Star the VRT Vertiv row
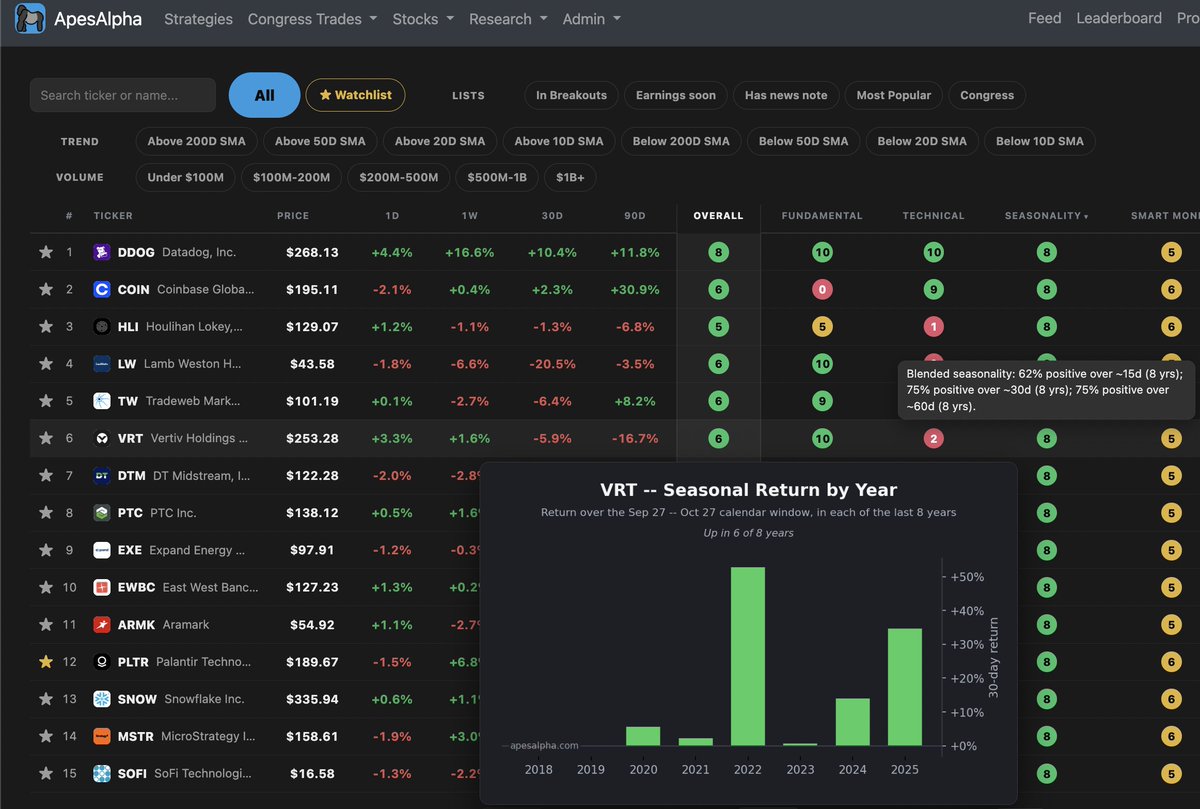The width and height of the screenshot is (1200, 809). pos(45,439)
